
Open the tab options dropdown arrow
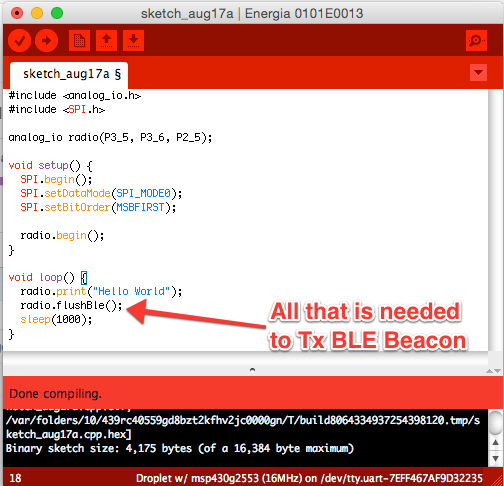point(478,73)
